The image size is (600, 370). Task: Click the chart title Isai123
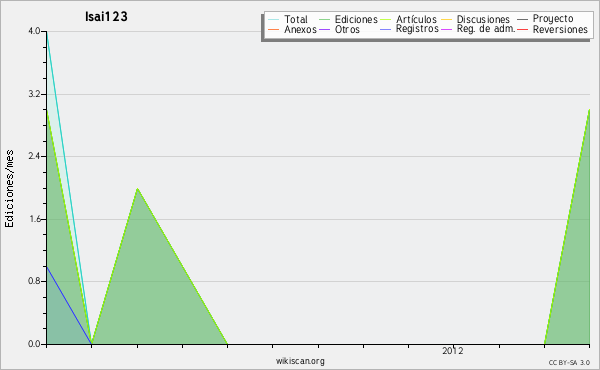pos(106,16)
